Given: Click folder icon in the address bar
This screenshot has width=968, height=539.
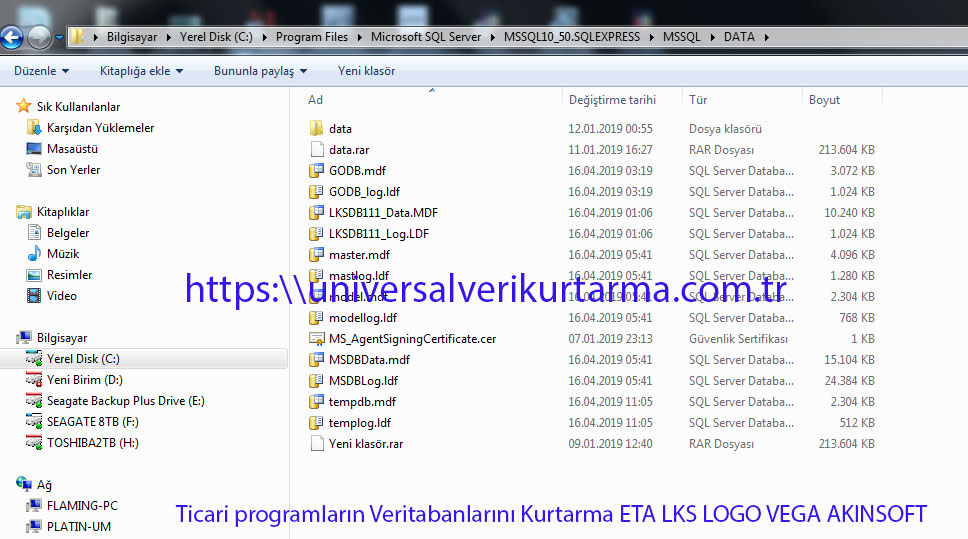Looking at the screenshot, I should tap(77, 37).
